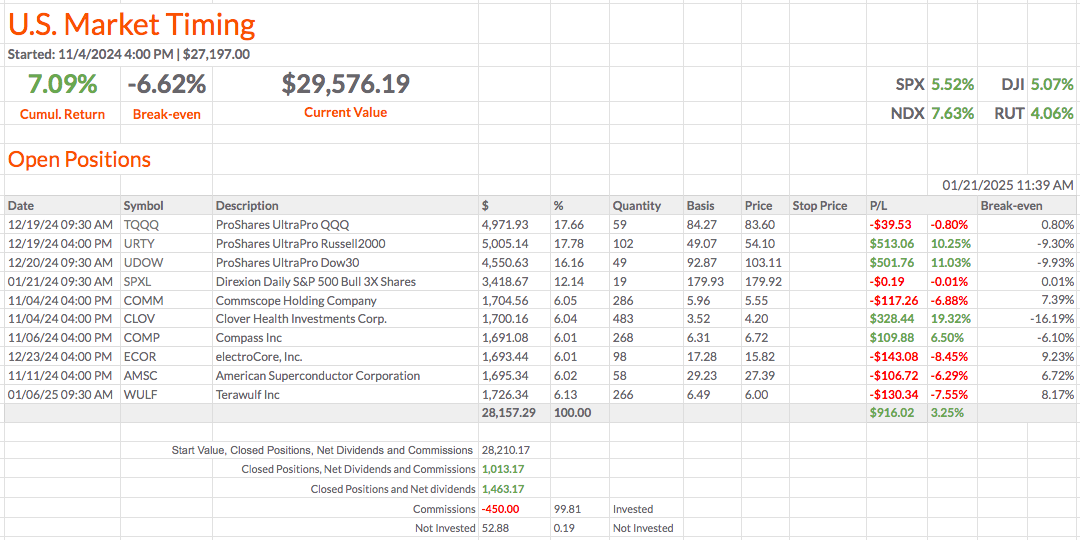This screenshot has height=540, width=1080.
Task: Click the U.S. Market Timing title
Action: (132, 24)
